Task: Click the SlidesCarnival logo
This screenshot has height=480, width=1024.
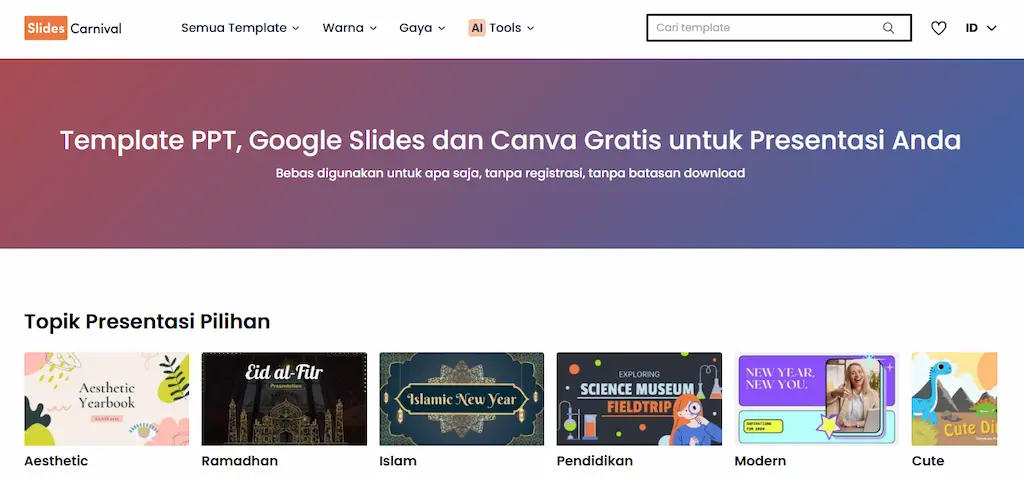Action: pos(73,28)
